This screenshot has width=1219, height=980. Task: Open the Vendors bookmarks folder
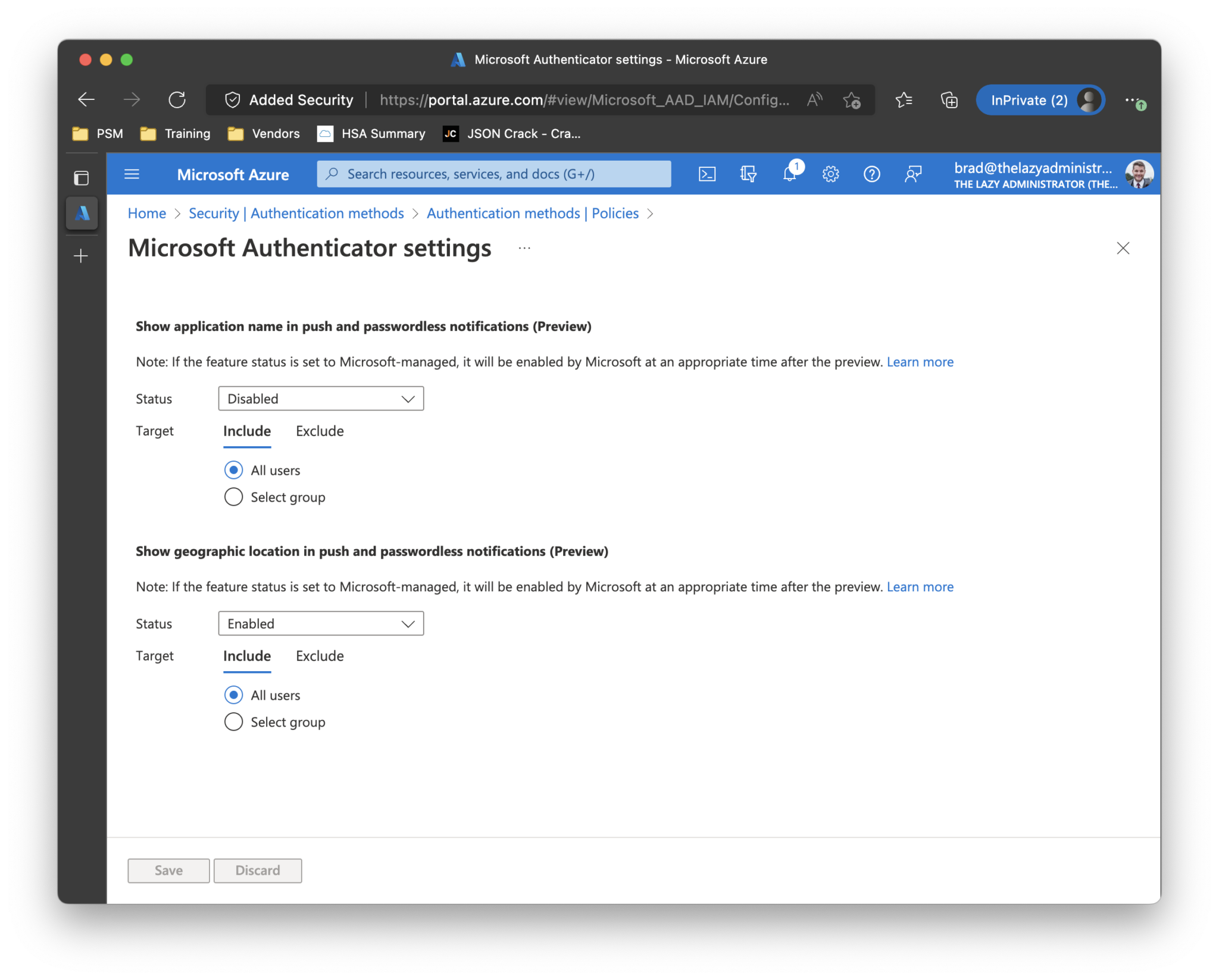(x=264, y=134)
